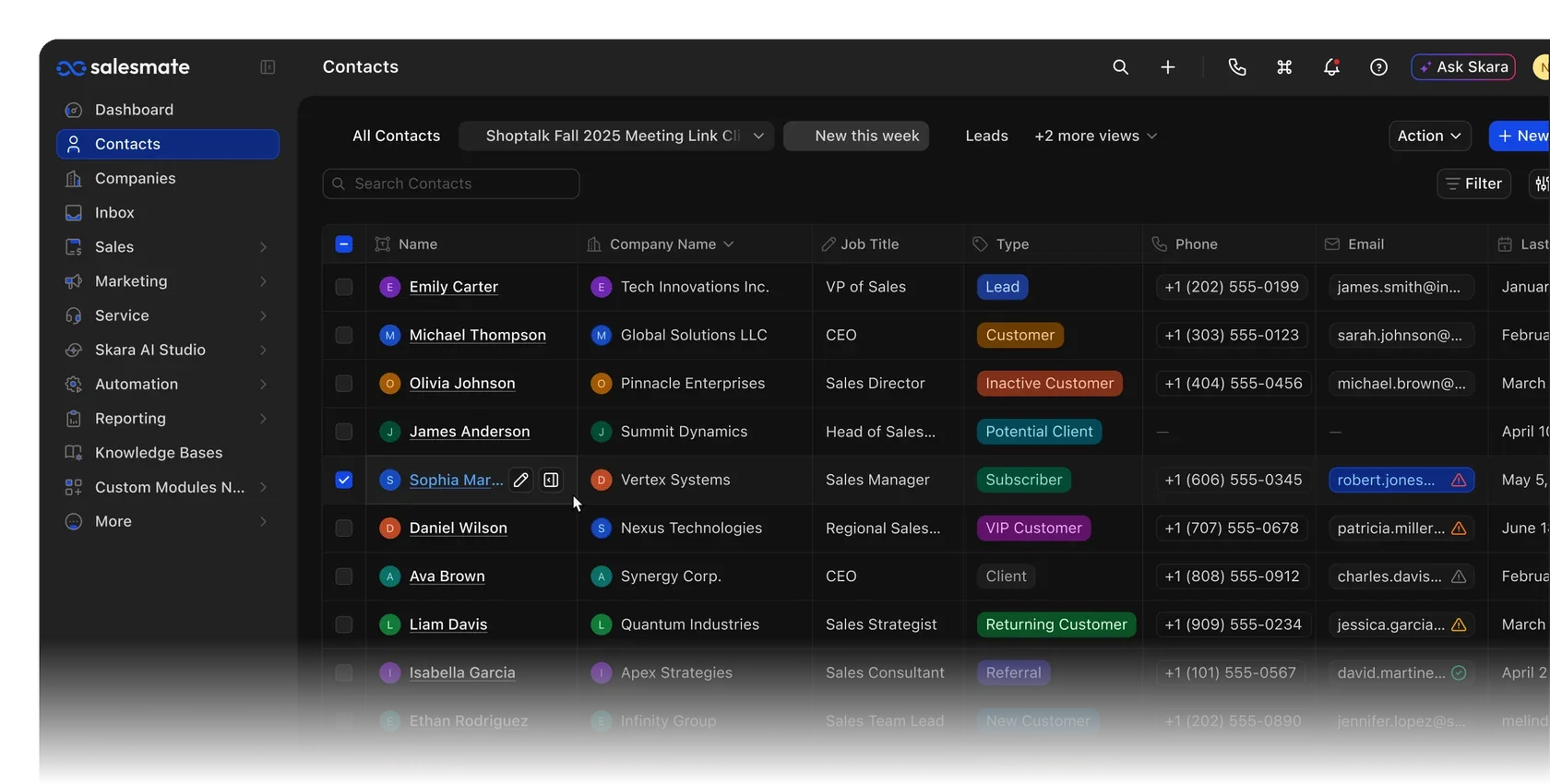
Task: Check the Emily Carter row checkbox
Action: 344,287
